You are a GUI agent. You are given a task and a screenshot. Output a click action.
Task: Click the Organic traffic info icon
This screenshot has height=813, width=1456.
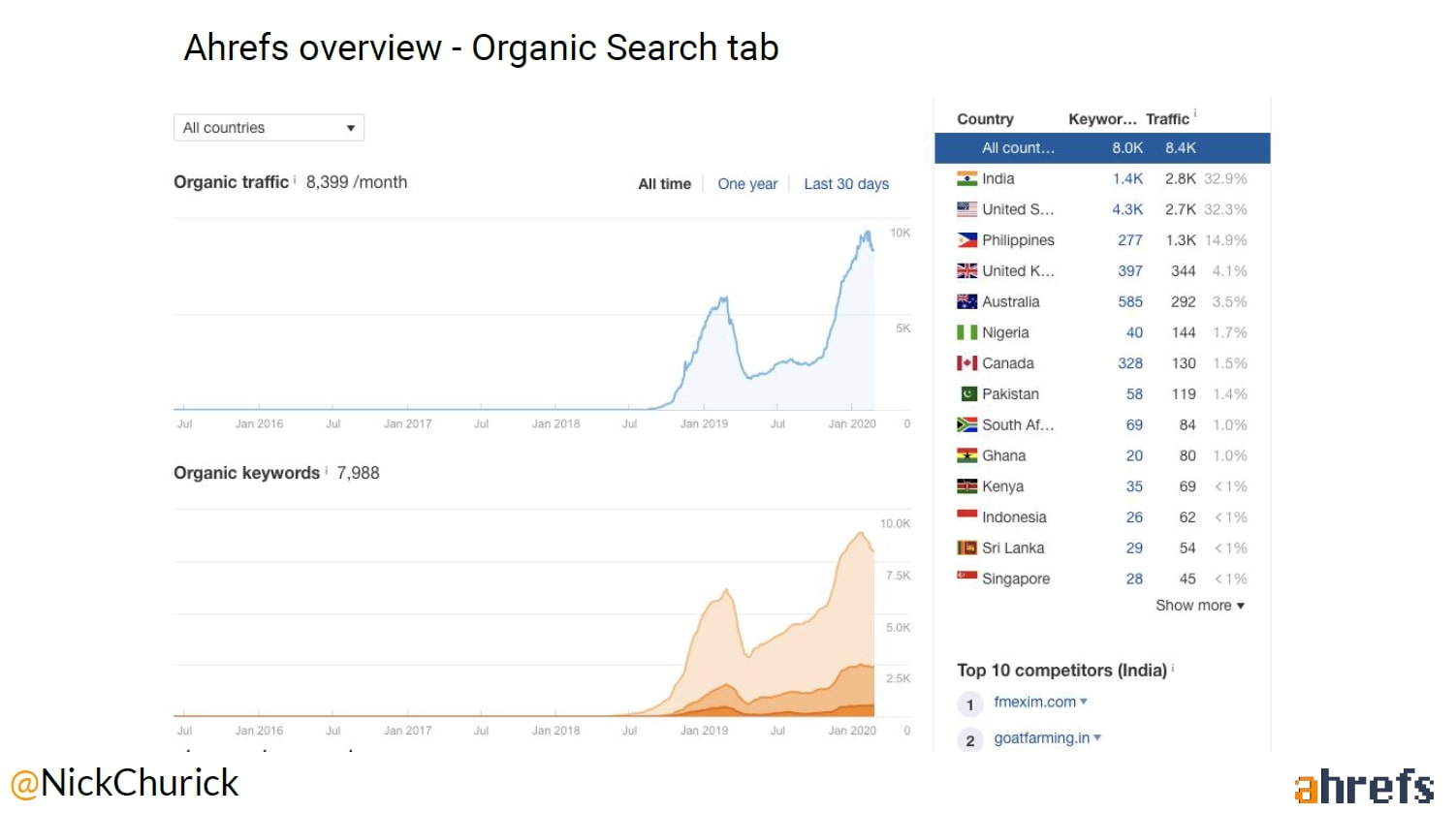point(295,179)
